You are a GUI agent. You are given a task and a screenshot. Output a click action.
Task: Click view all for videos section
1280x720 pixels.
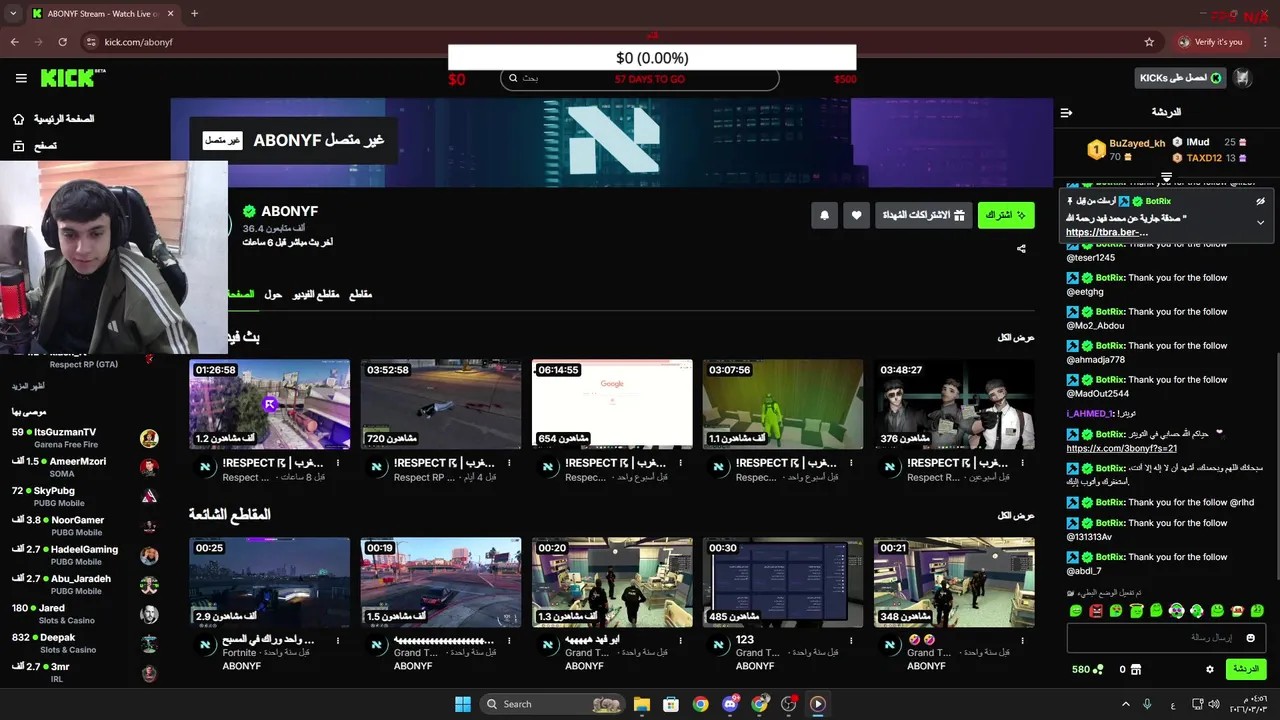tap(1016, 338)
